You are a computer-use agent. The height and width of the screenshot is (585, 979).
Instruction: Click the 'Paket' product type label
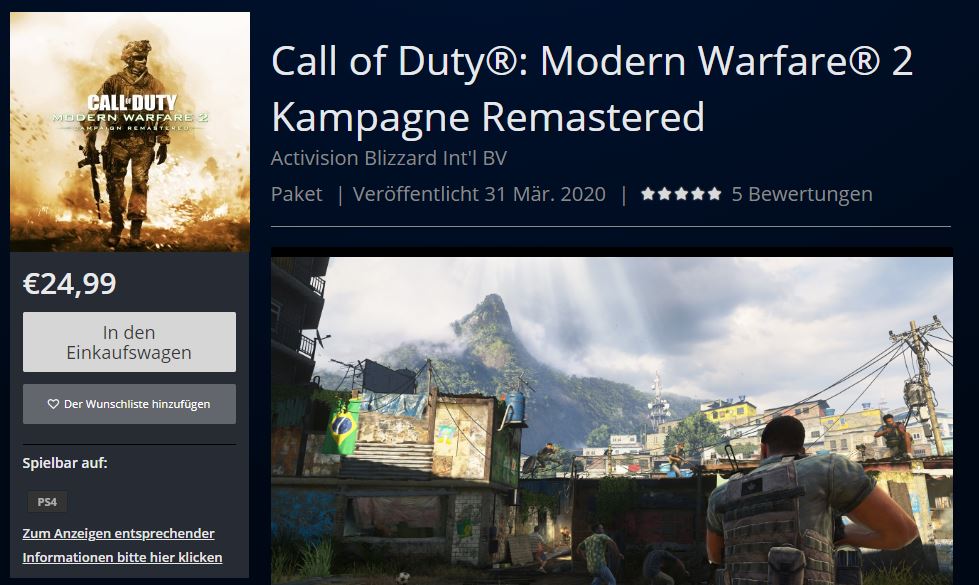[297, 194]
